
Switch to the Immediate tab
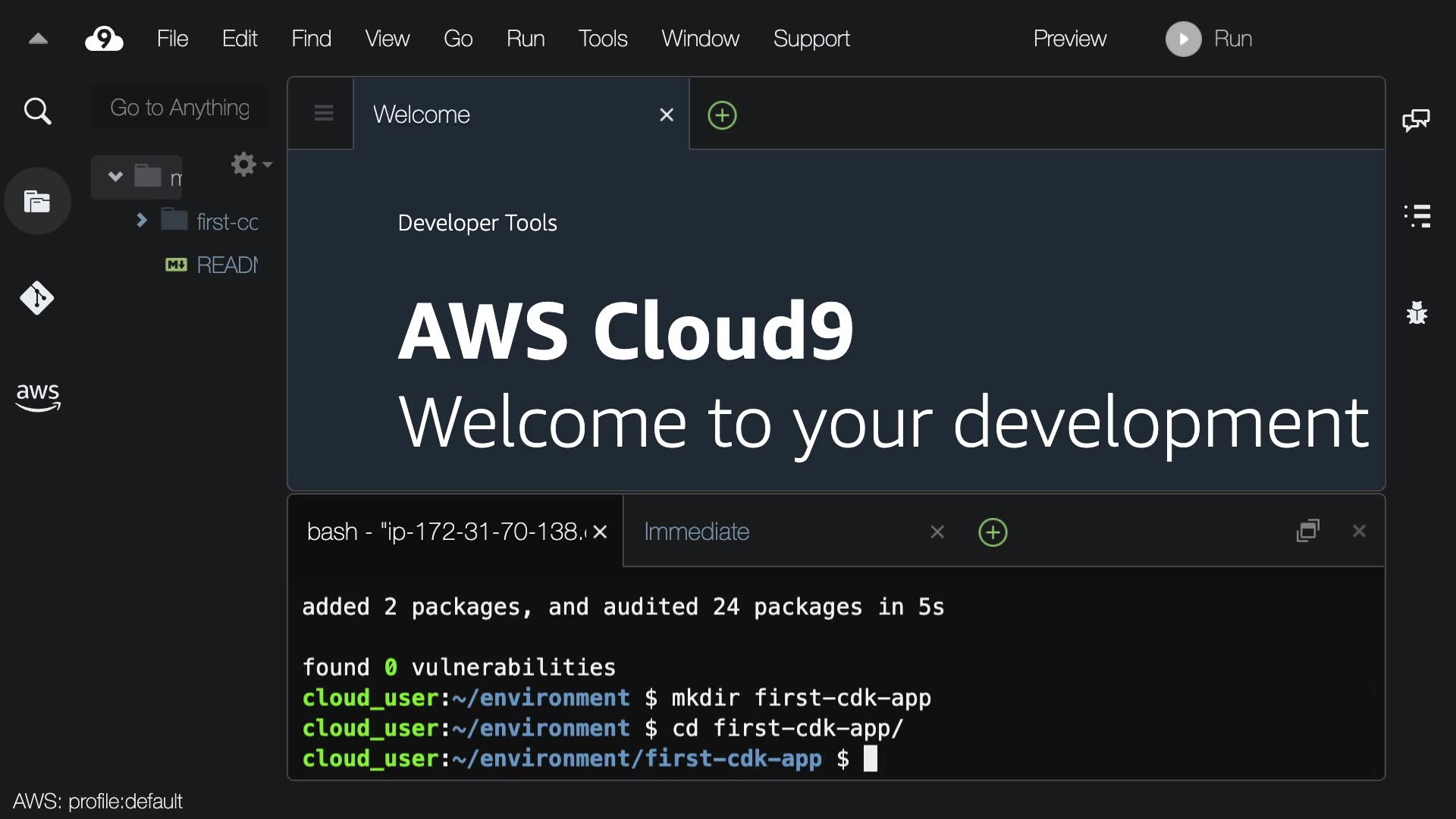(696, 532)
